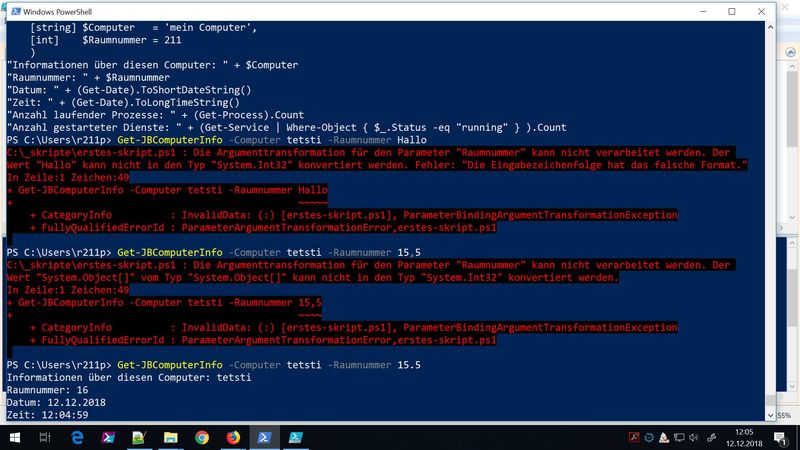This screenshot has height=450, width=800.
Task: Click command ending with 'Raumnummer Hallo' prompt
Action: 217,140
